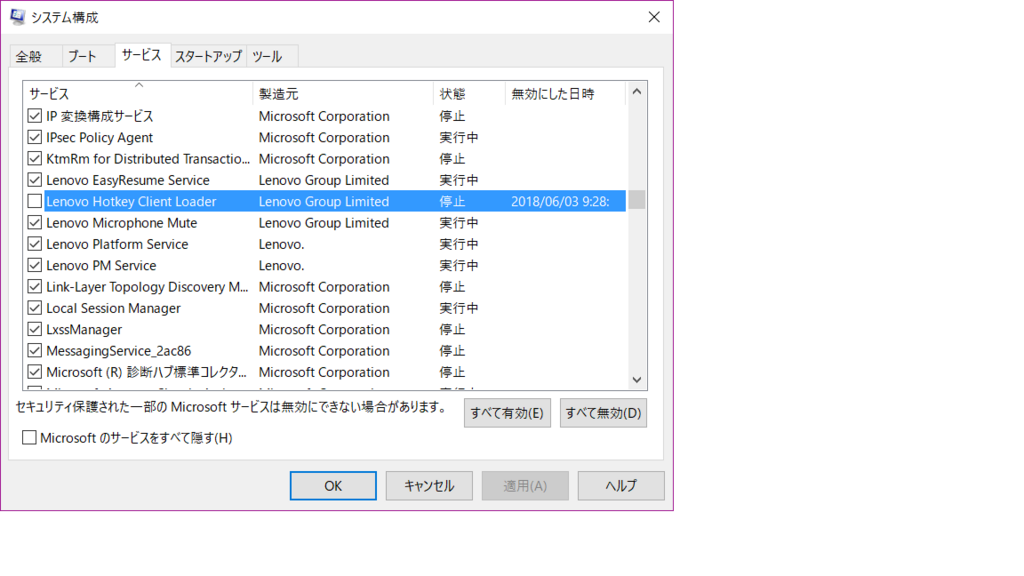Confirm with the OK button
This screenshot has height=576, width=1024.
(333, 486)
